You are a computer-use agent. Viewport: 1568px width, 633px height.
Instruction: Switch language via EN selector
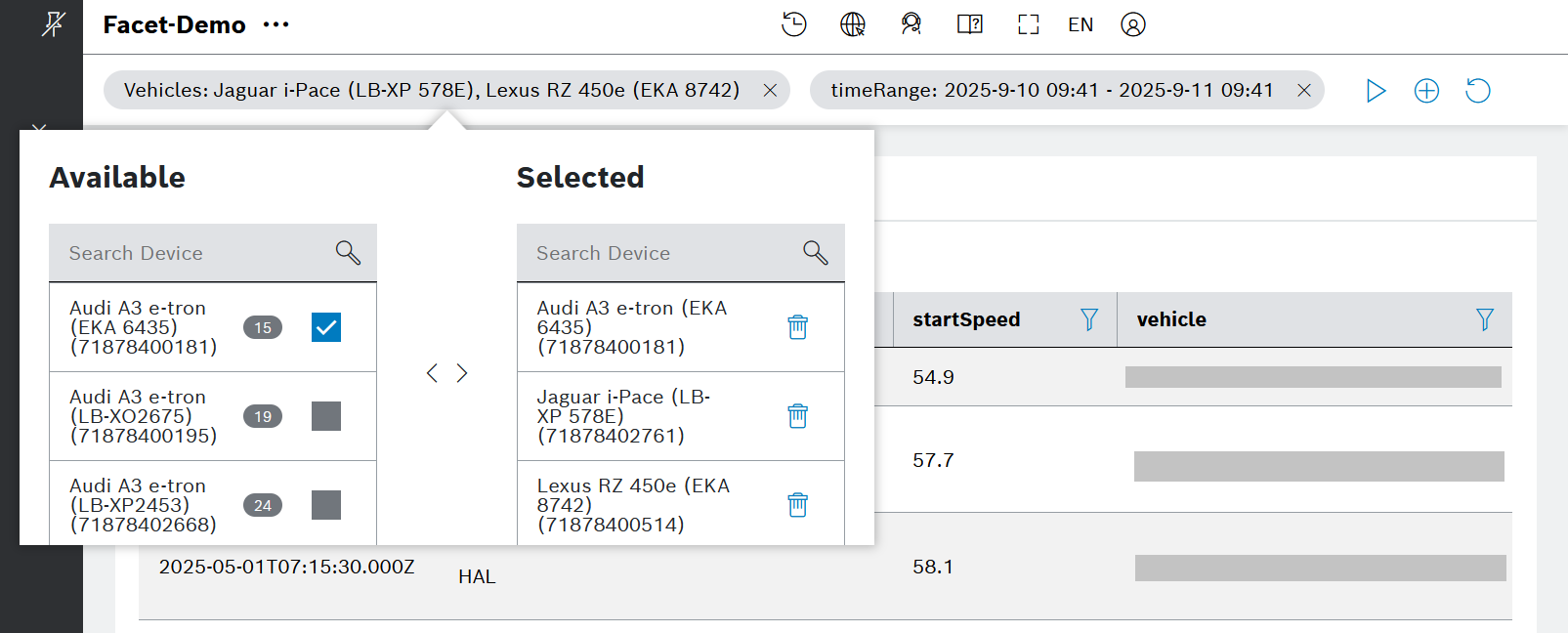(1081, 24)
